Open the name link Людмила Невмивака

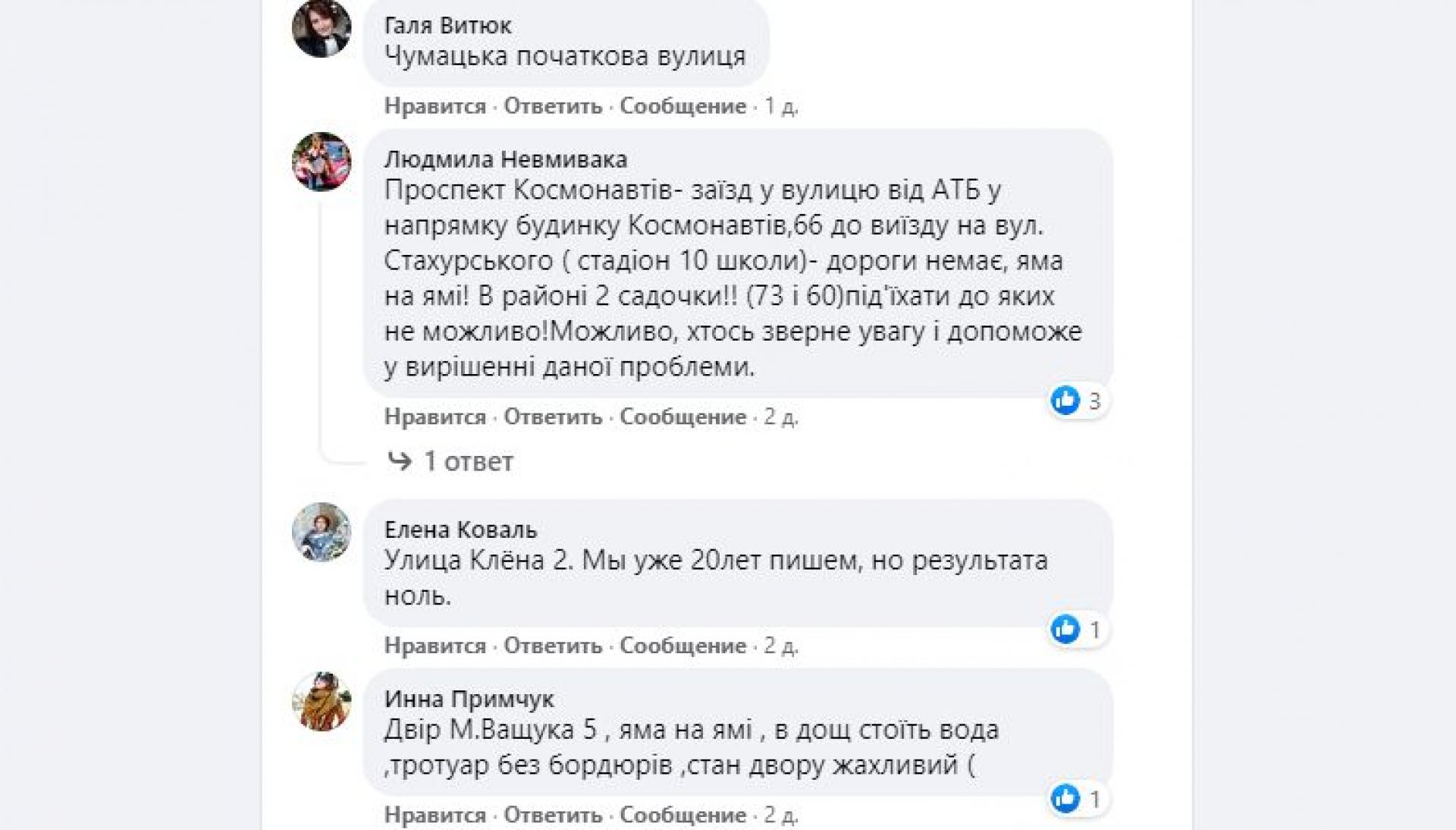pos(506,159)
